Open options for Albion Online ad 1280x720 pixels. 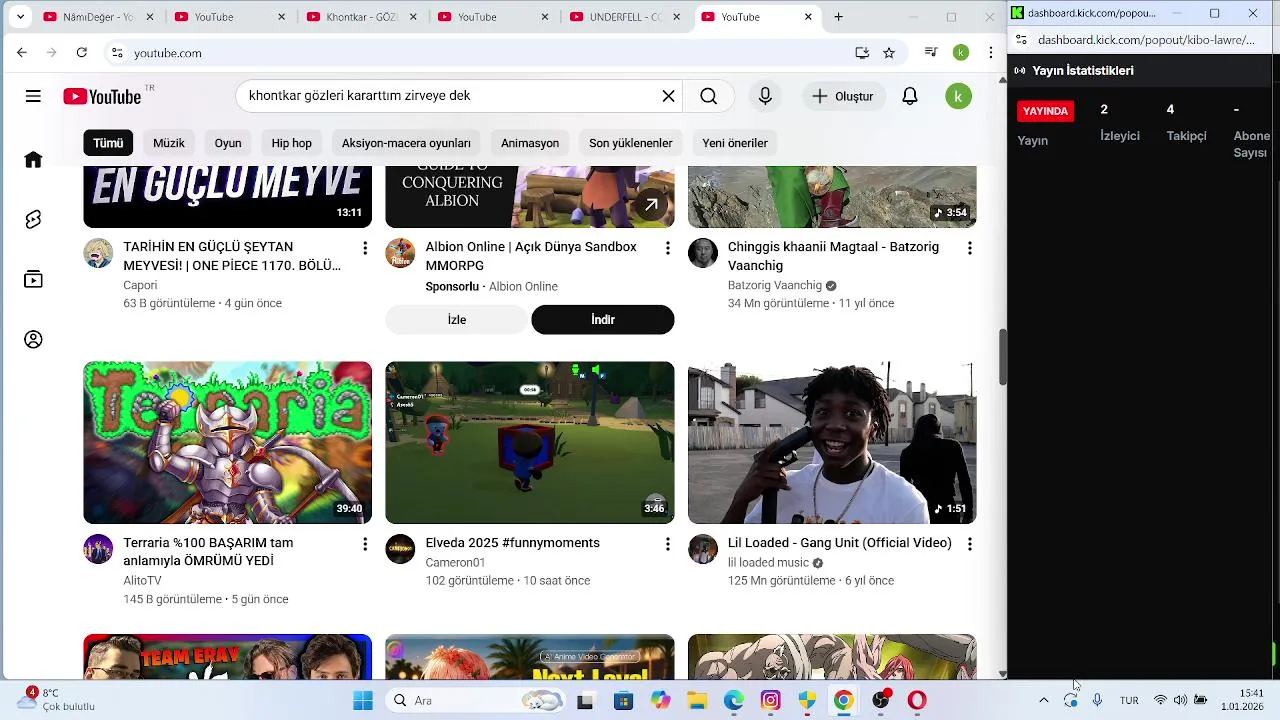point(668,248)
